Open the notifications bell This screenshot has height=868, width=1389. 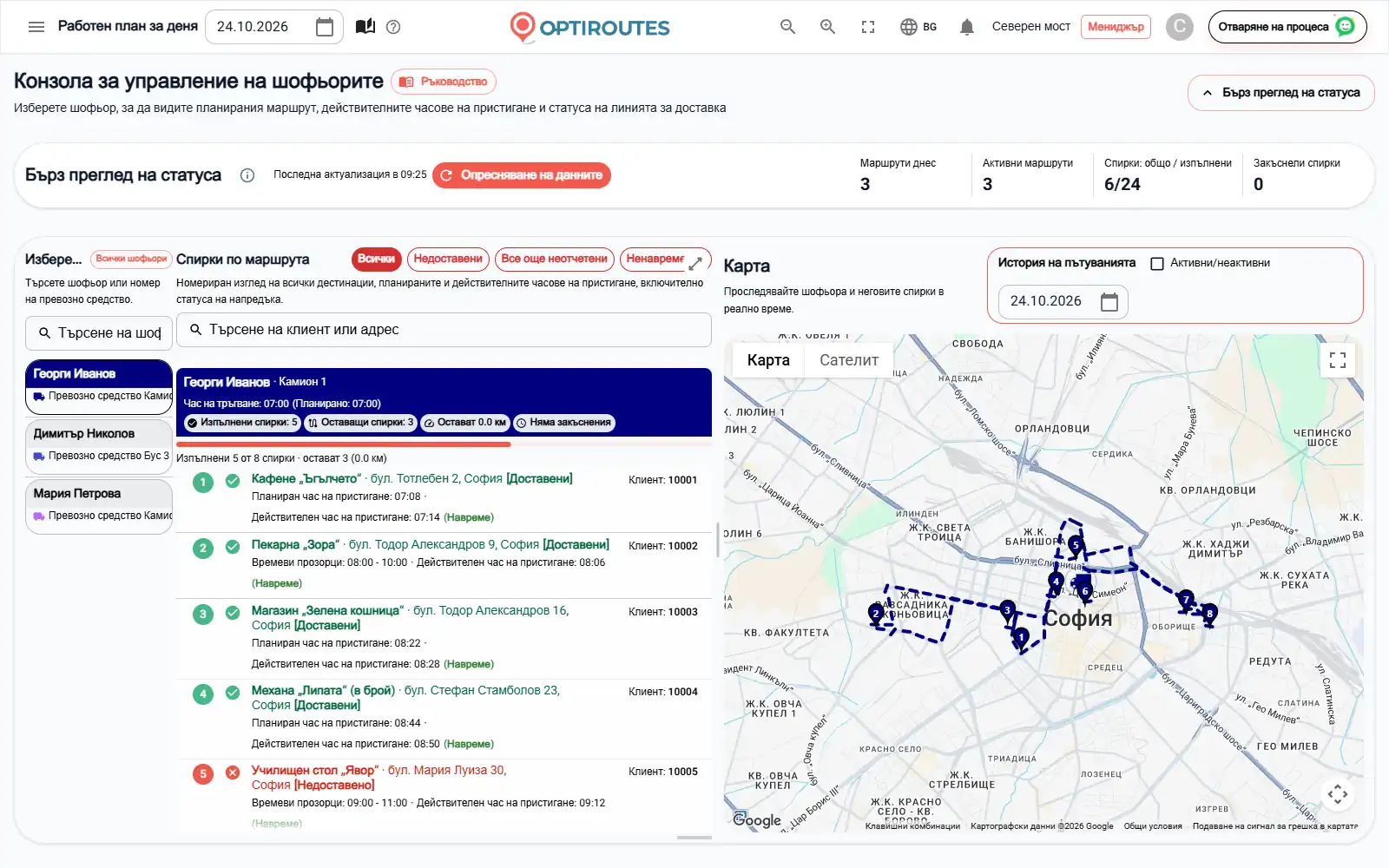(966, 27)
